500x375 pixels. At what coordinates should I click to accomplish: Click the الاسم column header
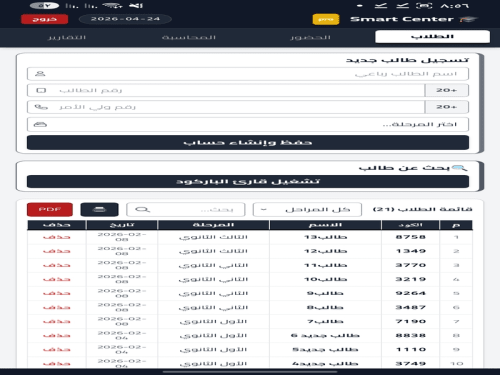[325, 225]
